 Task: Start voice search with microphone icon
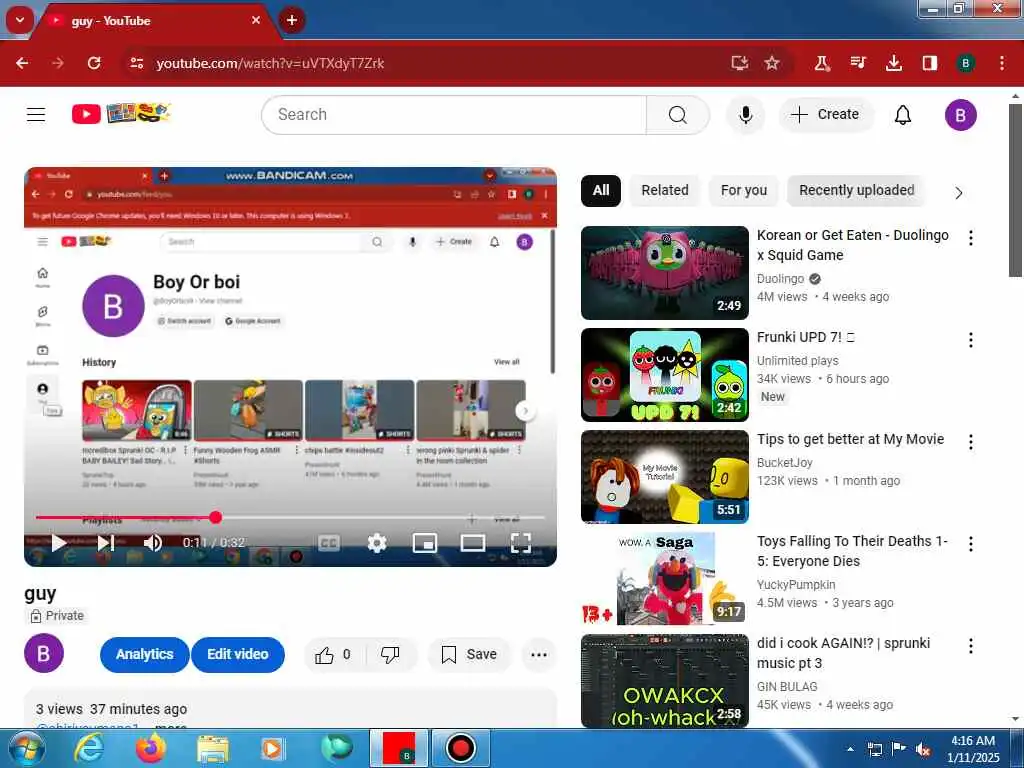[745, 115]
